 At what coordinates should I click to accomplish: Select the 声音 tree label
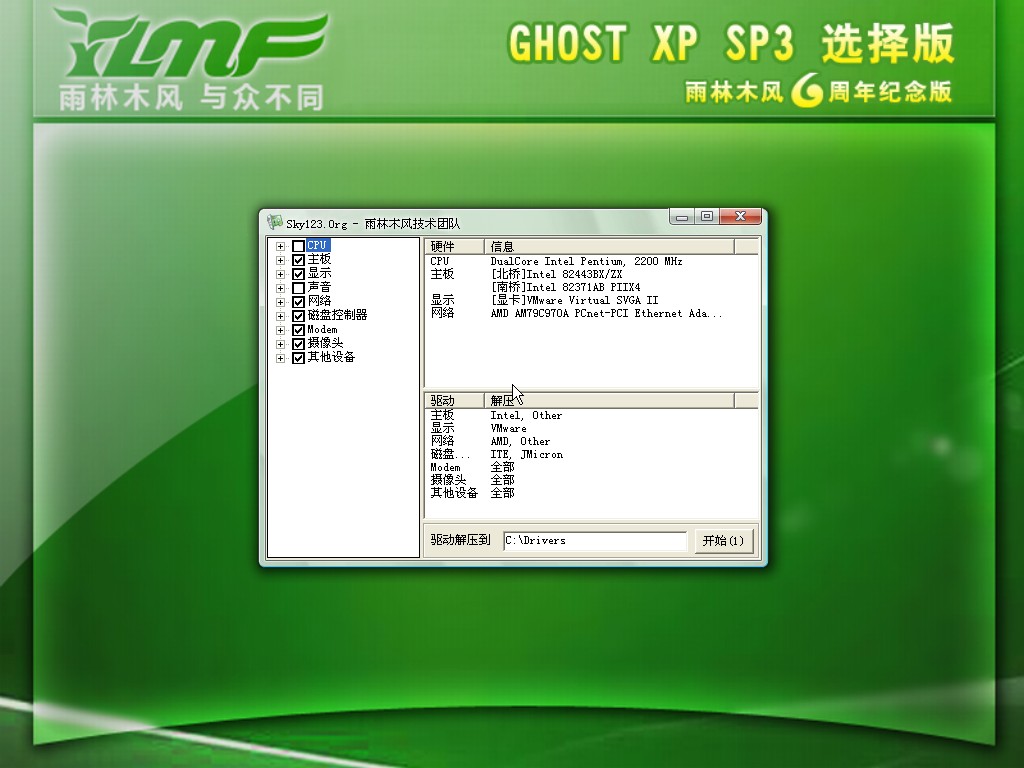pyautogui.click(x=319, y=287)
